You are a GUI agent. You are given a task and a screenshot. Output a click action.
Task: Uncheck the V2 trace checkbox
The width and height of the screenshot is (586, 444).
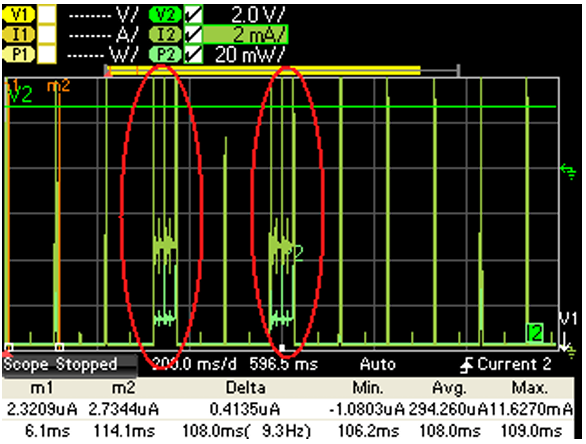(194, 14)
